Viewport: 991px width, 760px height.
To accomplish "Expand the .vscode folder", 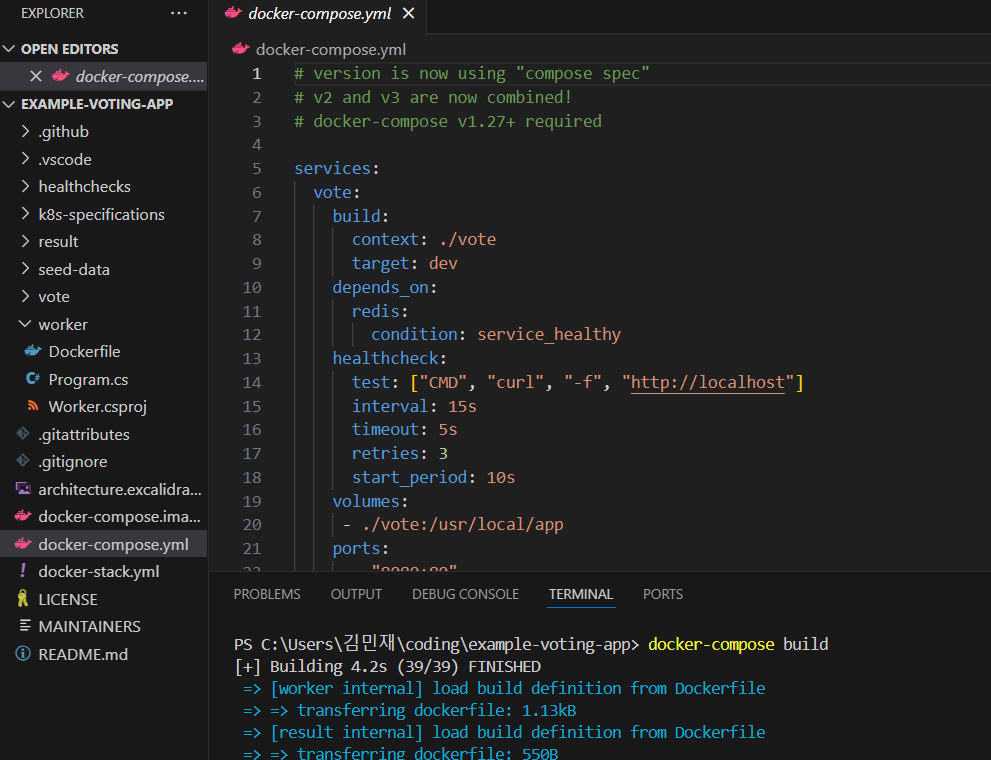I will [x=25, y=159].
